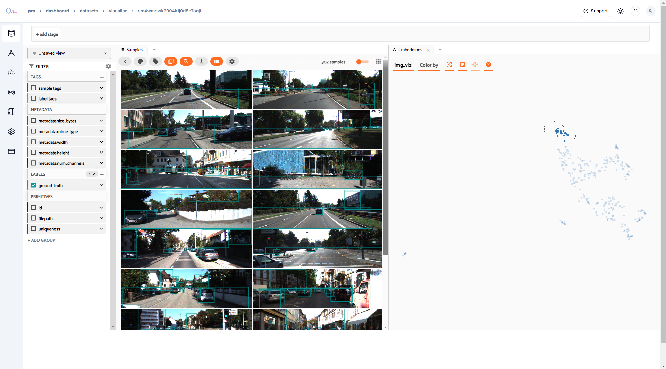Click the app logo in top-left corner

point(11,11)
